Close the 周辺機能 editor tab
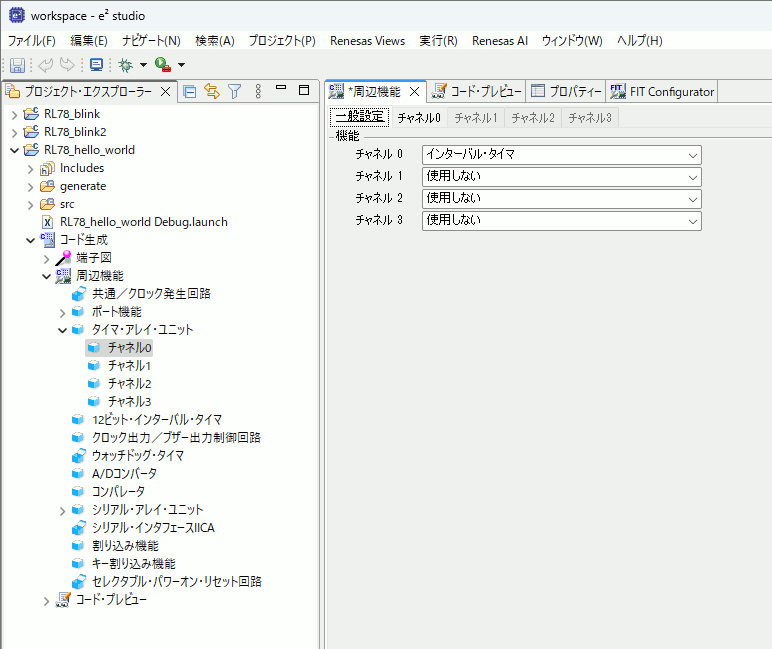772x649 pixels. [414, 92]
